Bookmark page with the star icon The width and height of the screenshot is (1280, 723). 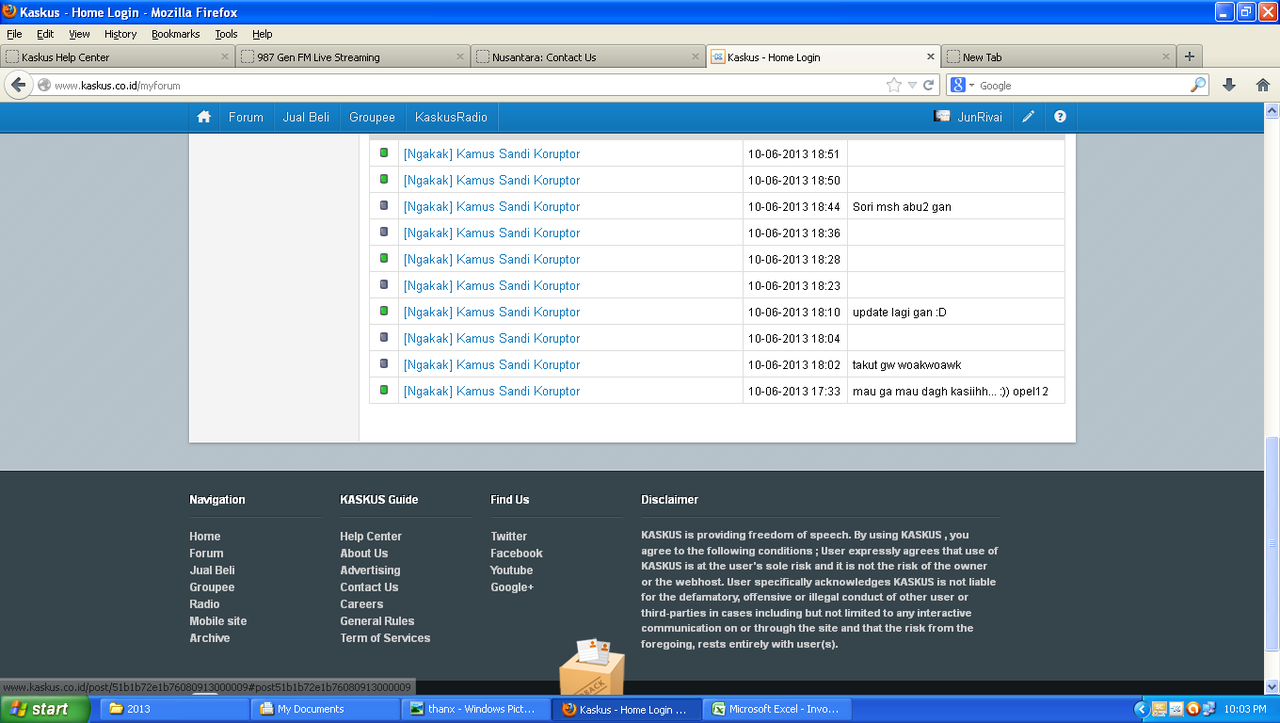tap(894, 85)
